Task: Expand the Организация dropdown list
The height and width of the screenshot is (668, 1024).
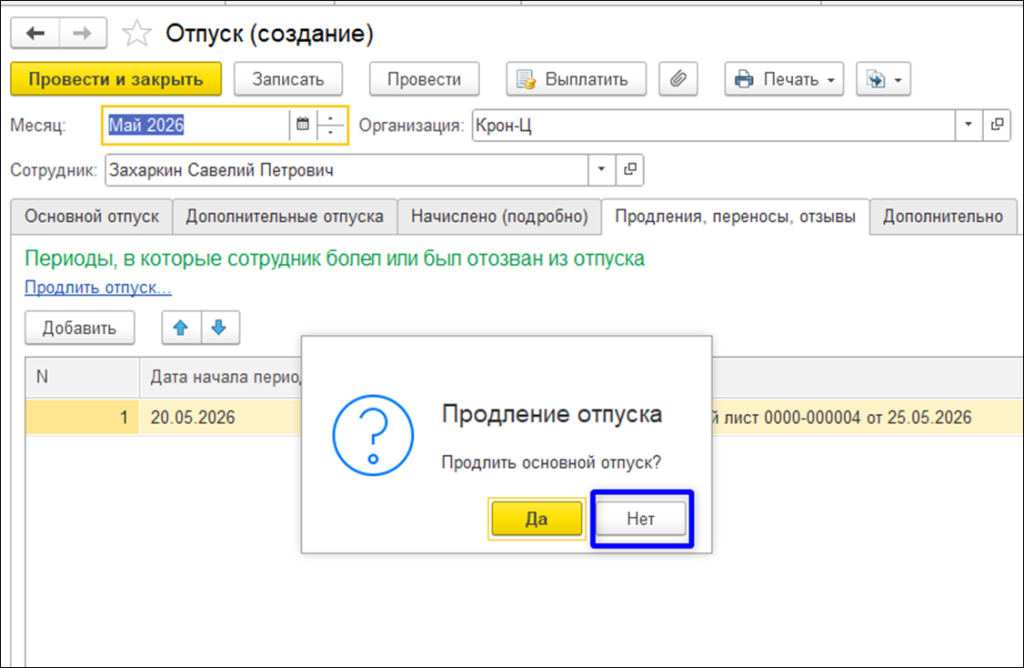Action: (x=968, y=125)
